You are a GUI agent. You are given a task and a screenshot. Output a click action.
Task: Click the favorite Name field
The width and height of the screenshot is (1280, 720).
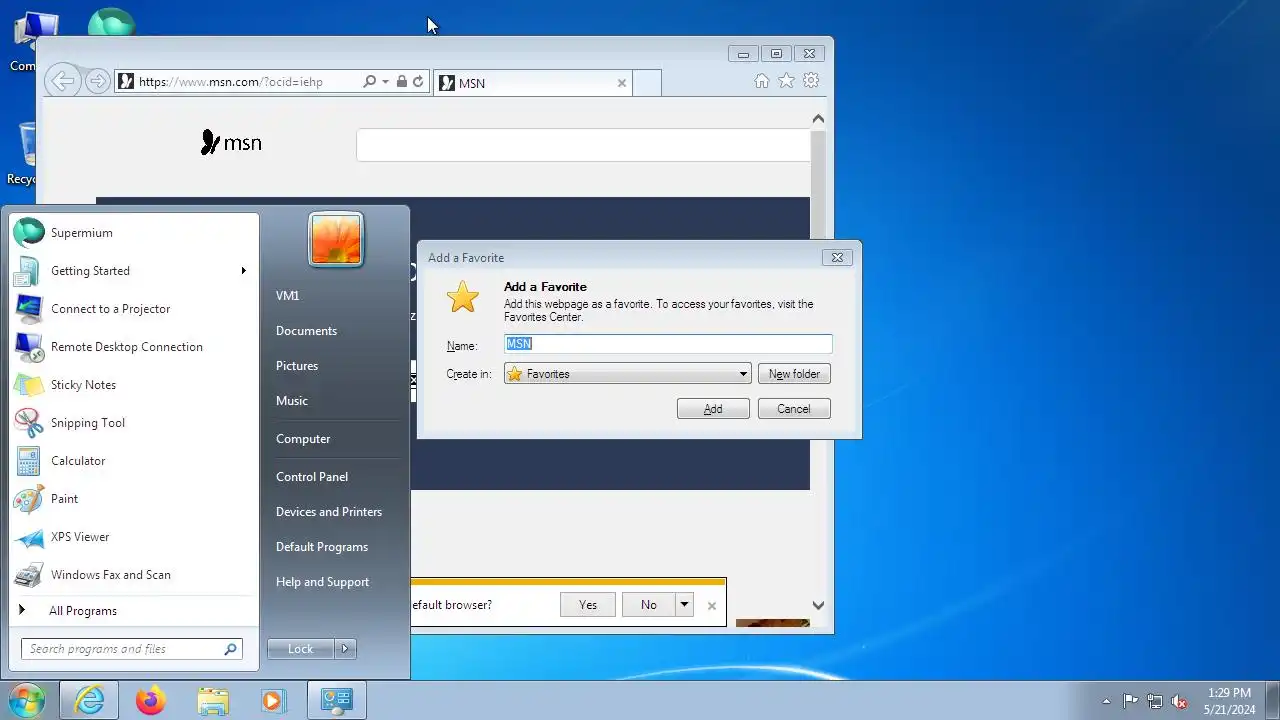[668, 344]
